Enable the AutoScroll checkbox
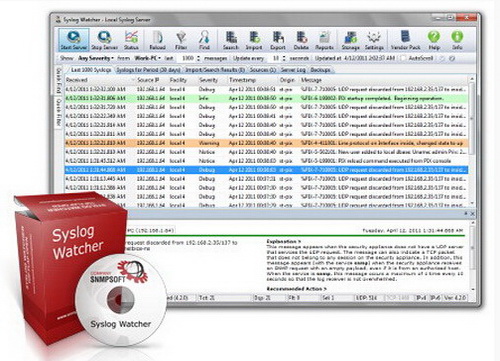The width and height of the screenshot is (500, 361). (x=403, y=58)
